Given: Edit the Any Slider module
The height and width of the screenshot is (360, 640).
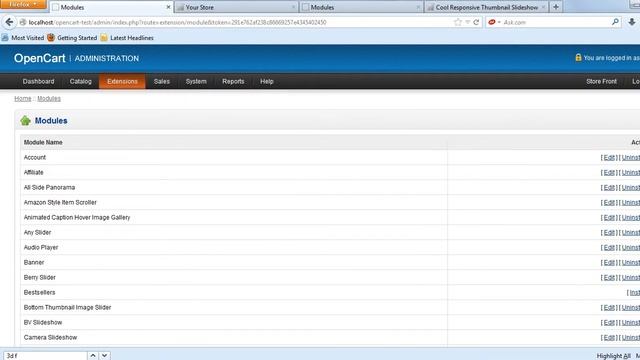Looking at the screenshot, I should point(609,233).
